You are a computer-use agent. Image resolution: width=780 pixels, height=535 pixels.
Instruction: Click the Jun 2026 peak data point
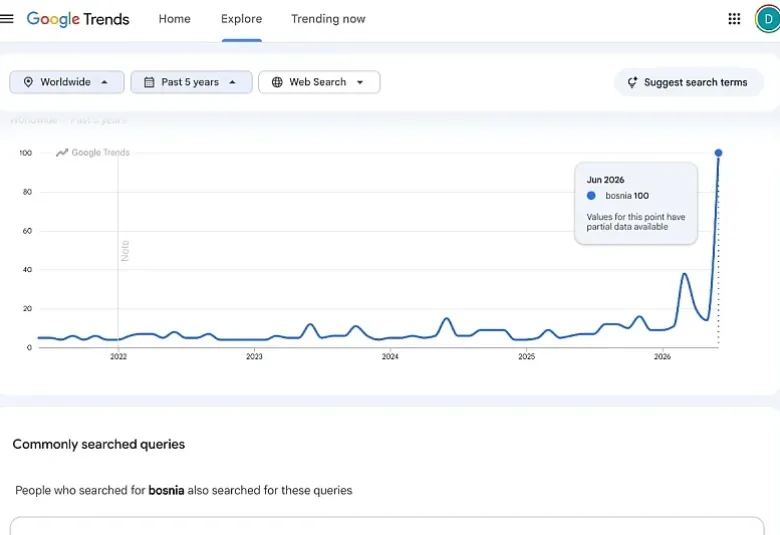pyautogui.click(x=718, y=153)
